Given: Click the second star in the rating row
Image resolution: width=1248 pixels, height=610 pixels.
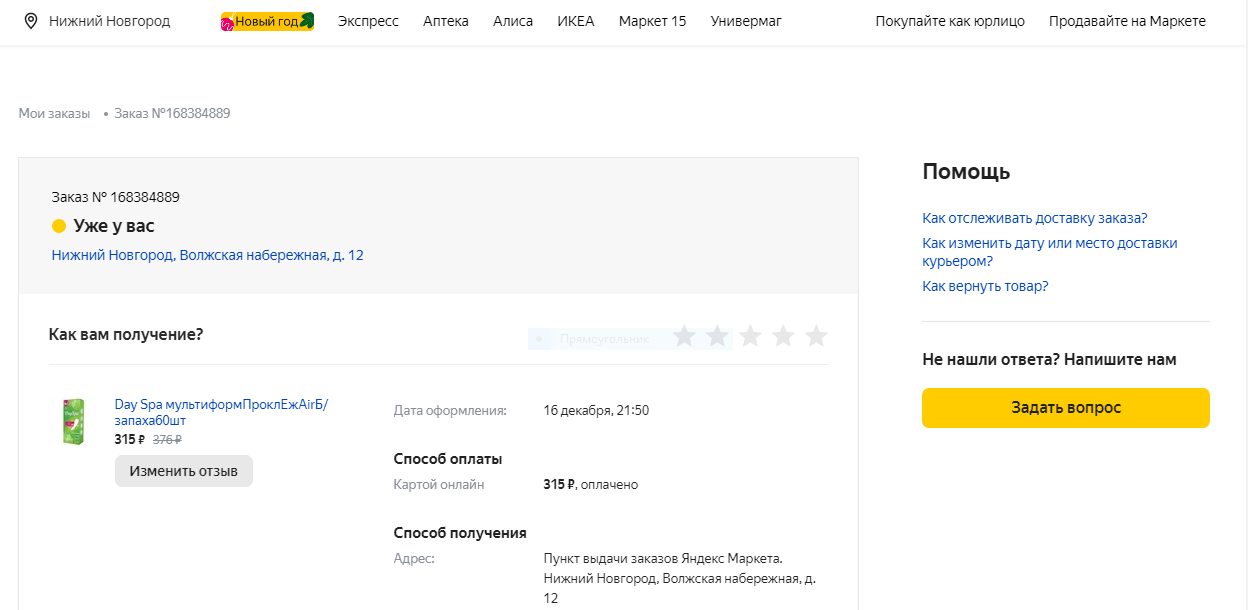Looking at the screenshot, I should [x=717, y=337].
